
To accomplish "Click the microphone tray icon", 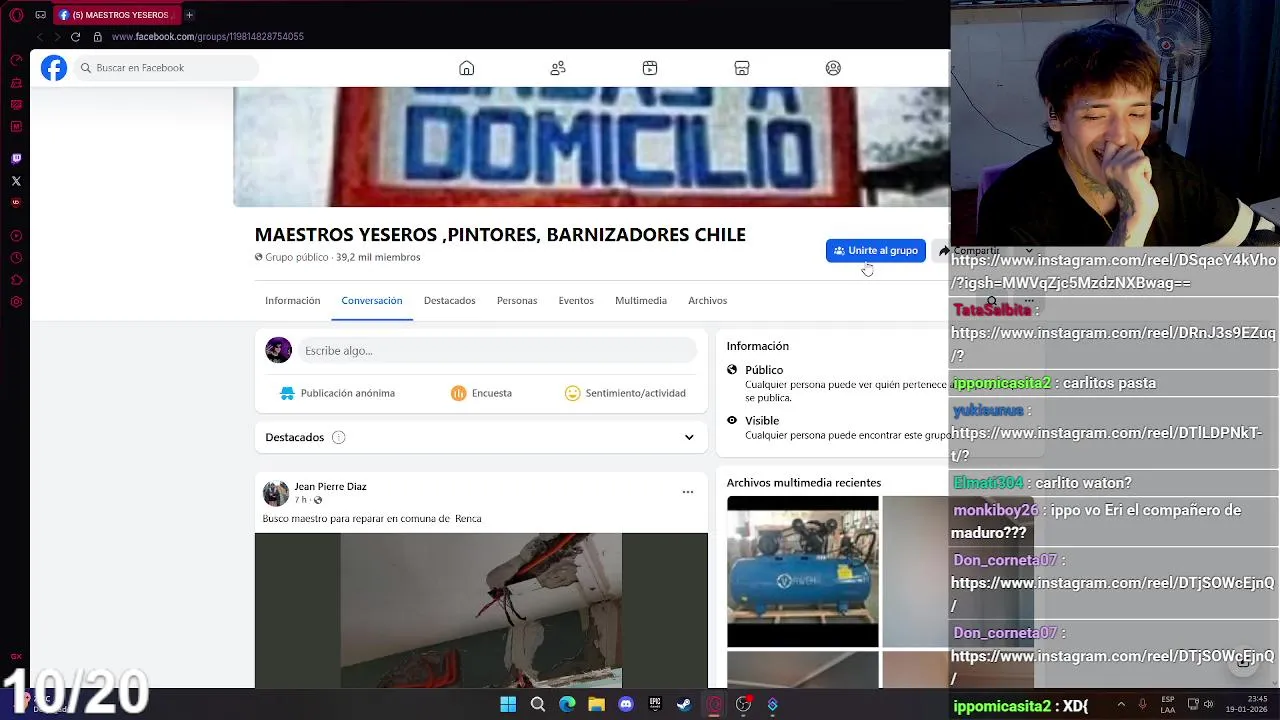I will pyautogui.click(x=1142, y=704).
